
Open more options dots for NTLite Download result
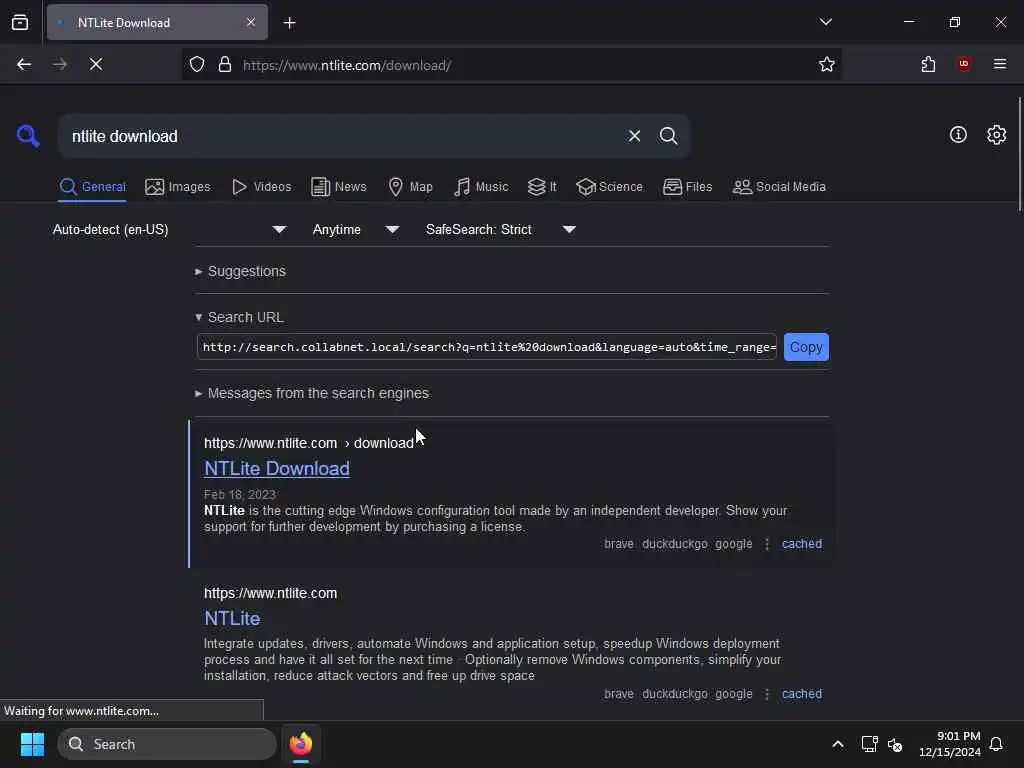(767, 544)
